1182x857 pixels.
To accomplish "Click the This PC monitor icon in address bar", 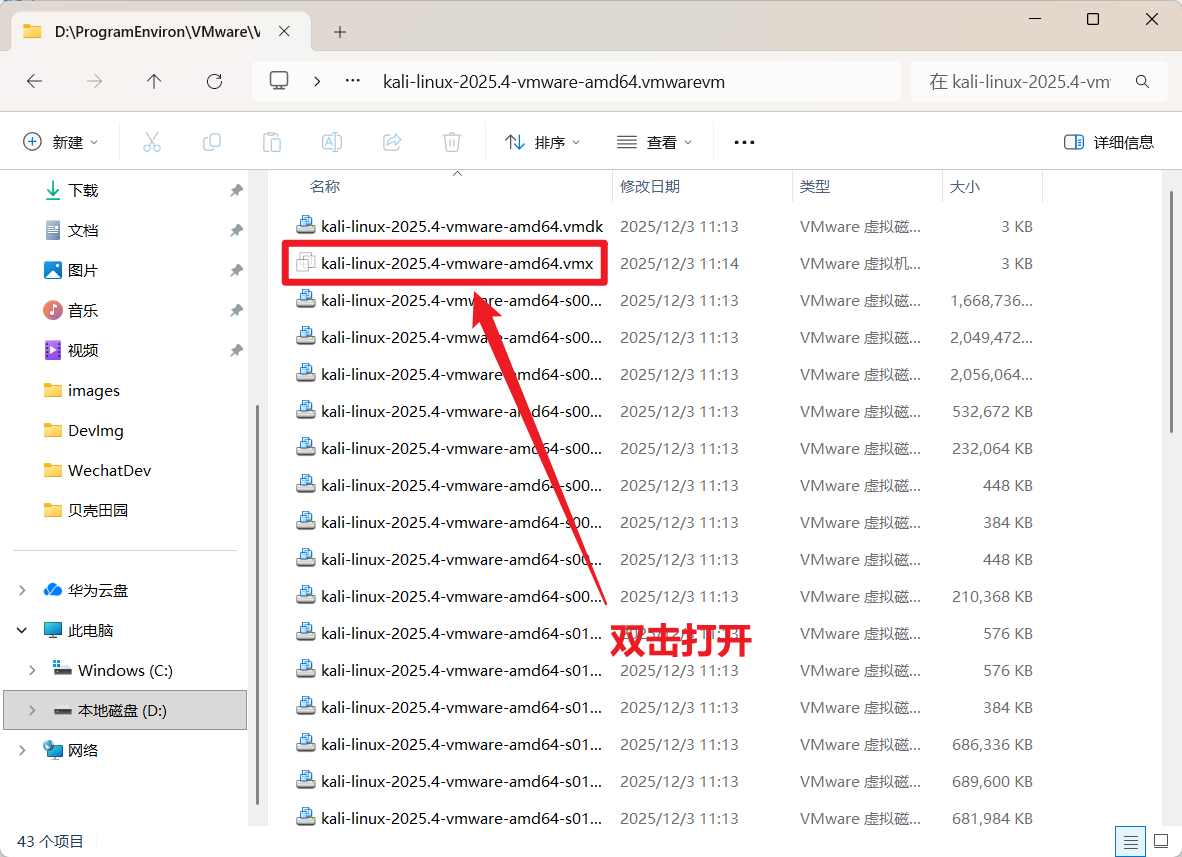I will click(279, 81).
